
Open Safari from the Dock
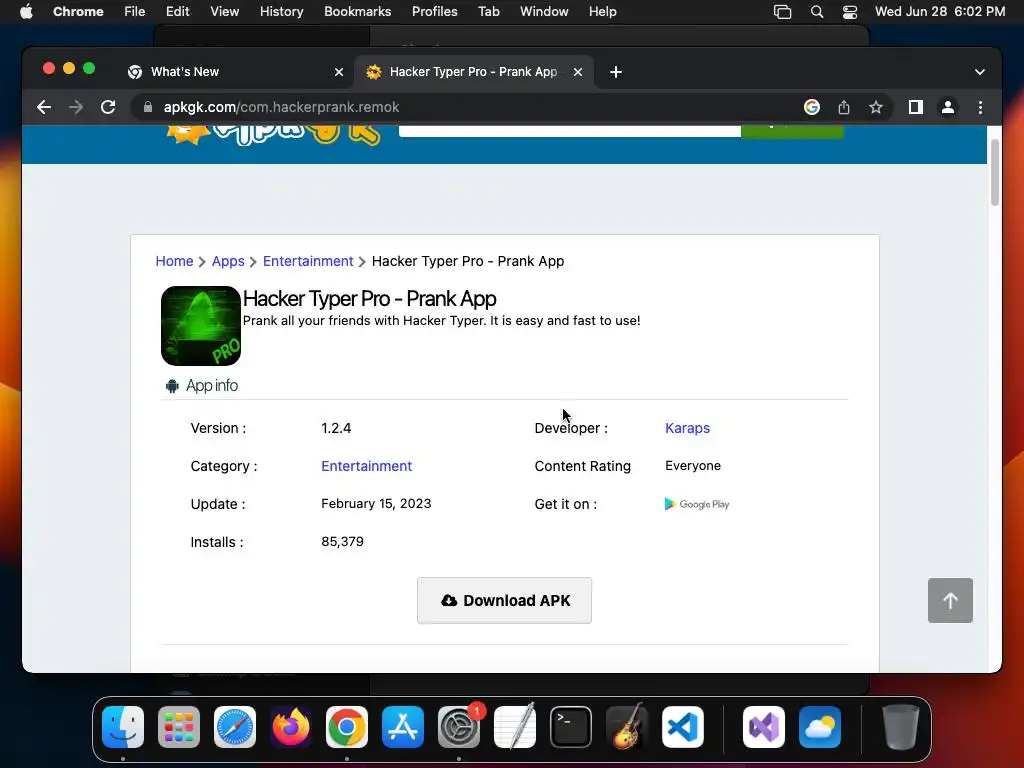235,727
